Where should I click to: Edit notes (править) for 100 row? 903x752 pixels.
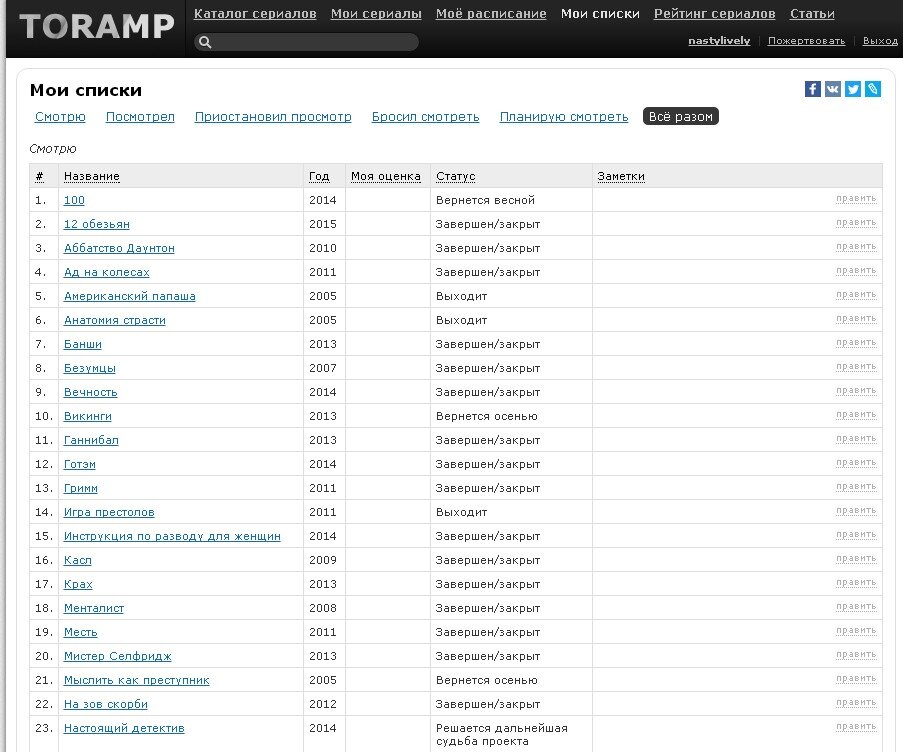[x=856, y=199]
